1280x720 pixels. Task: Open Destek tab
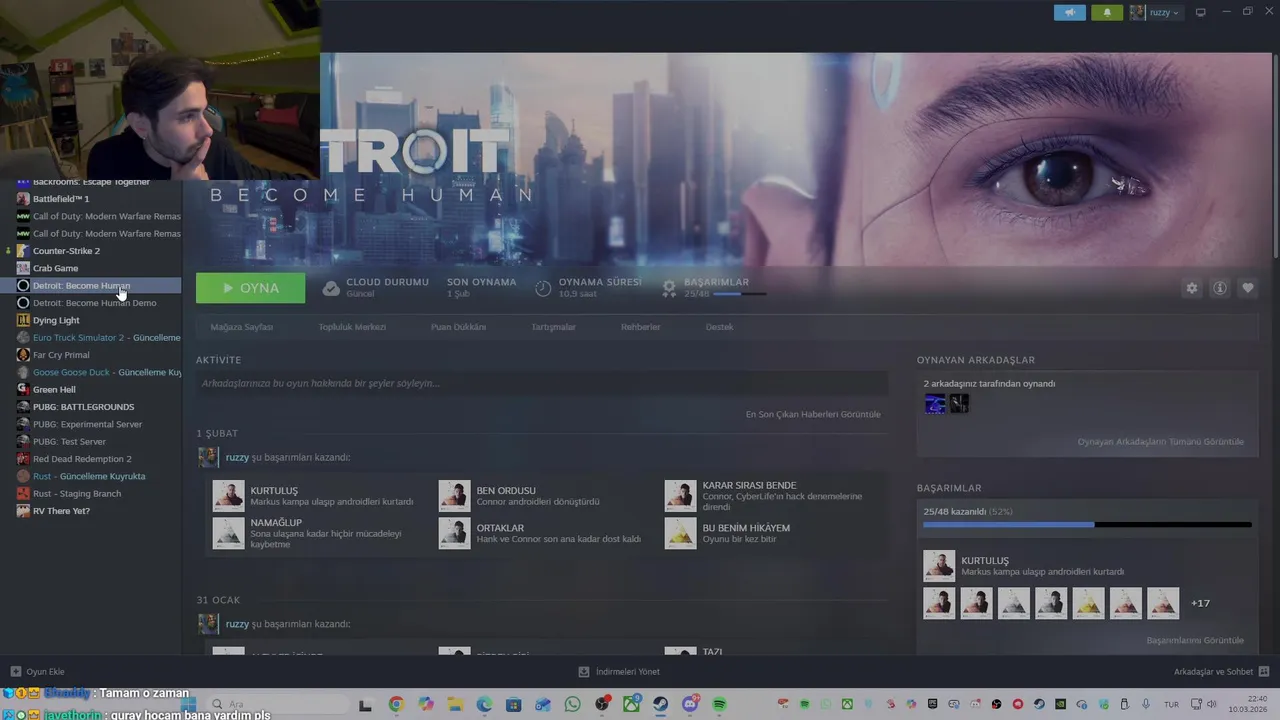point(719,327)
